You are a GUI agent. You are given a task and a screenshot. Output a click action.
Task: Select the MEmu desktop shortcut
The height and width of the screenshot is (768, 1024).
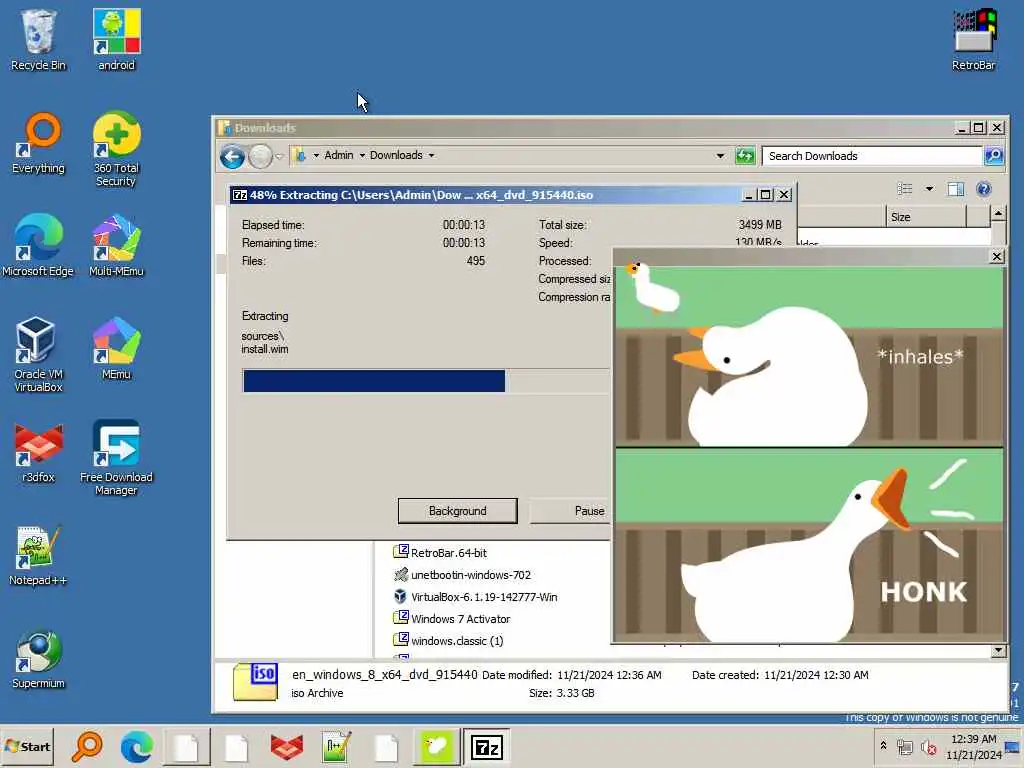pyautogui.click(x=116, y=349)
